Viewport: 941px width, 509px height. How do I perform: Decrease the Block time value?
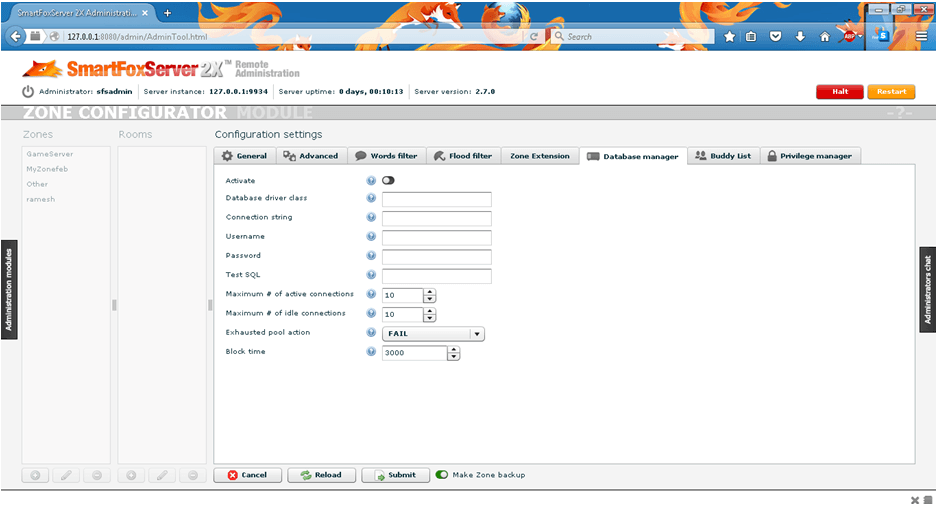click(x=454, y=357)
